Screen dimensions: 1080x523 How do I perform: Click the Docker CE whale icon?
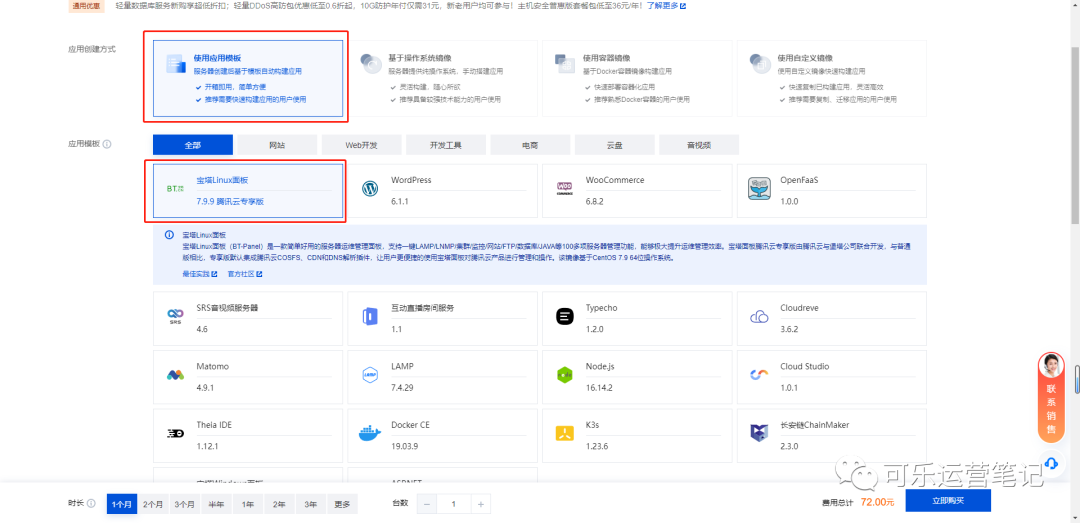[x=370, y=433]
